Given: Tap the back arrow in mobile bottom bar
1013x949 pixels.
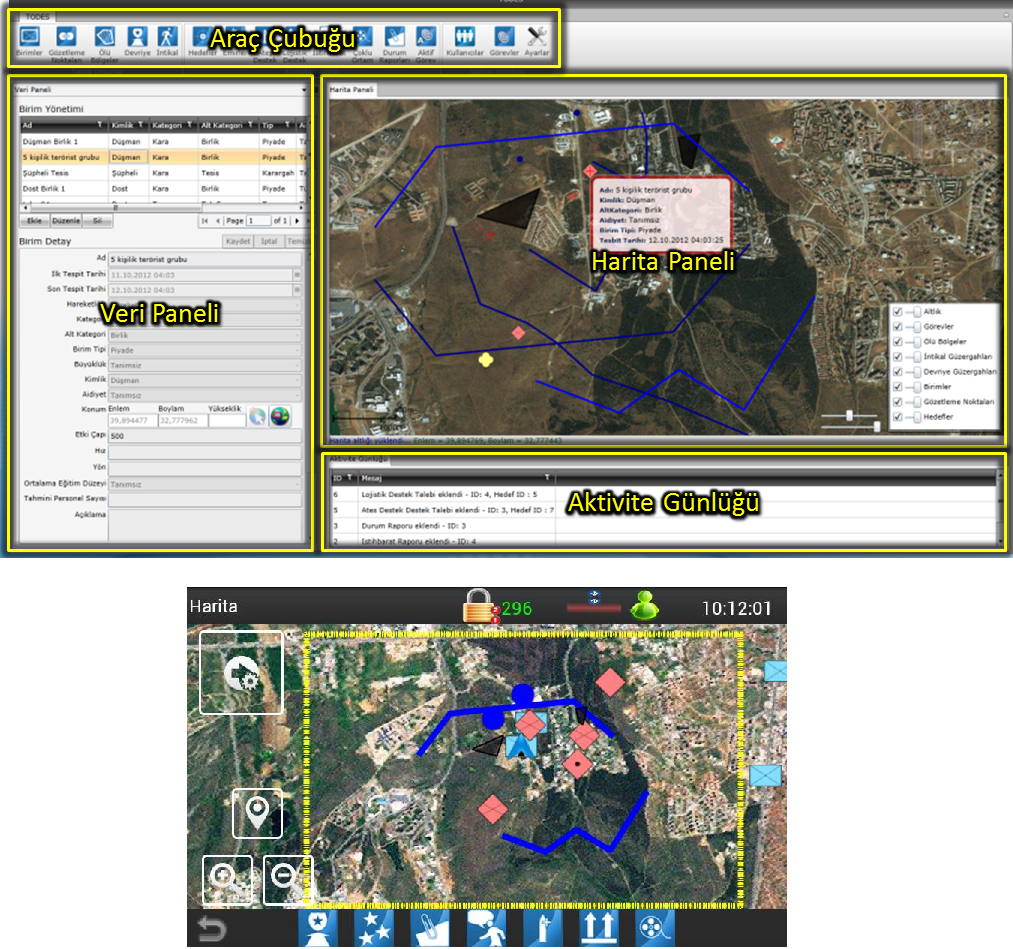Looking at the screenshot, I should tap(211, 929).
